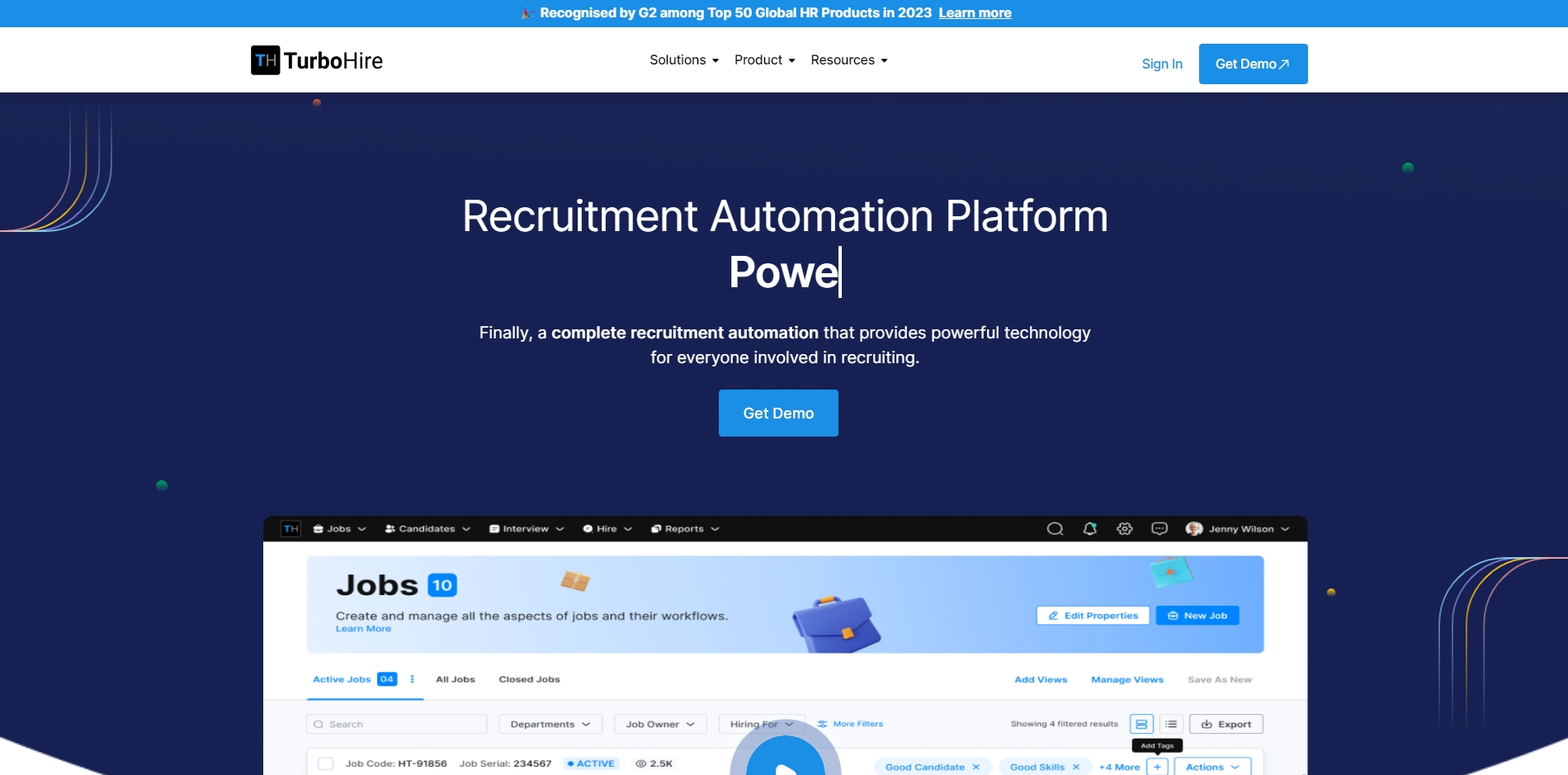Open the Resources dropdown menu
1568x775 pixels.
click(848, 60)
